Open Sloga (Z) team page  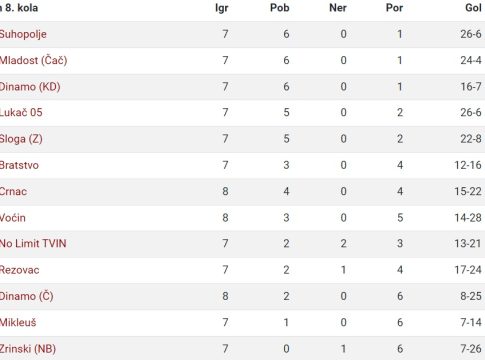21,139
